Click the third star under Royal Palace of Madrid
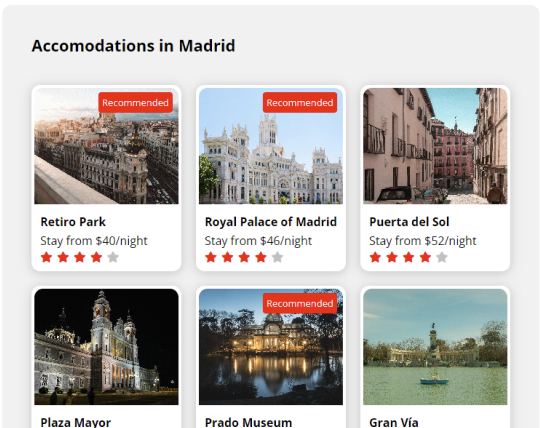 (244, 257)
